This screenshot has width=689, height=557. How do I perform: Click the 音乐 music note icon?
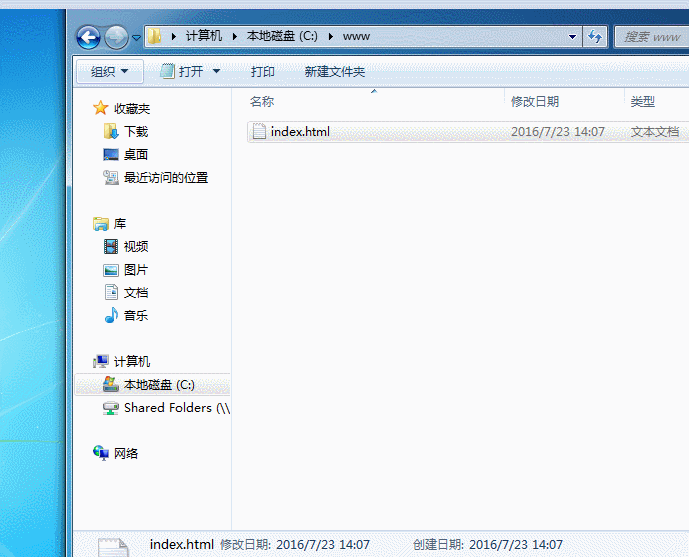coord(111,315)
